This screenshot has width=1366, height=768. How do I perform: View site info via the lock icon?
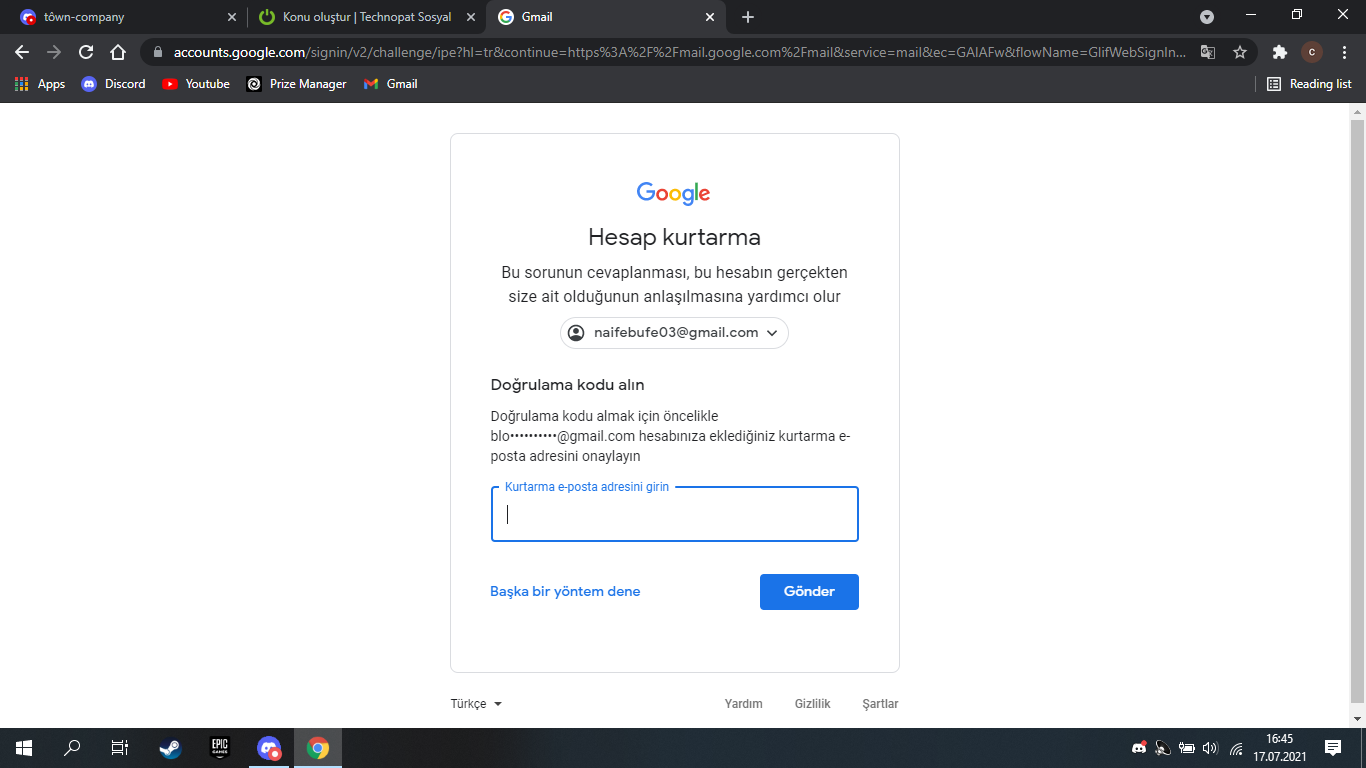click(158, 52)
